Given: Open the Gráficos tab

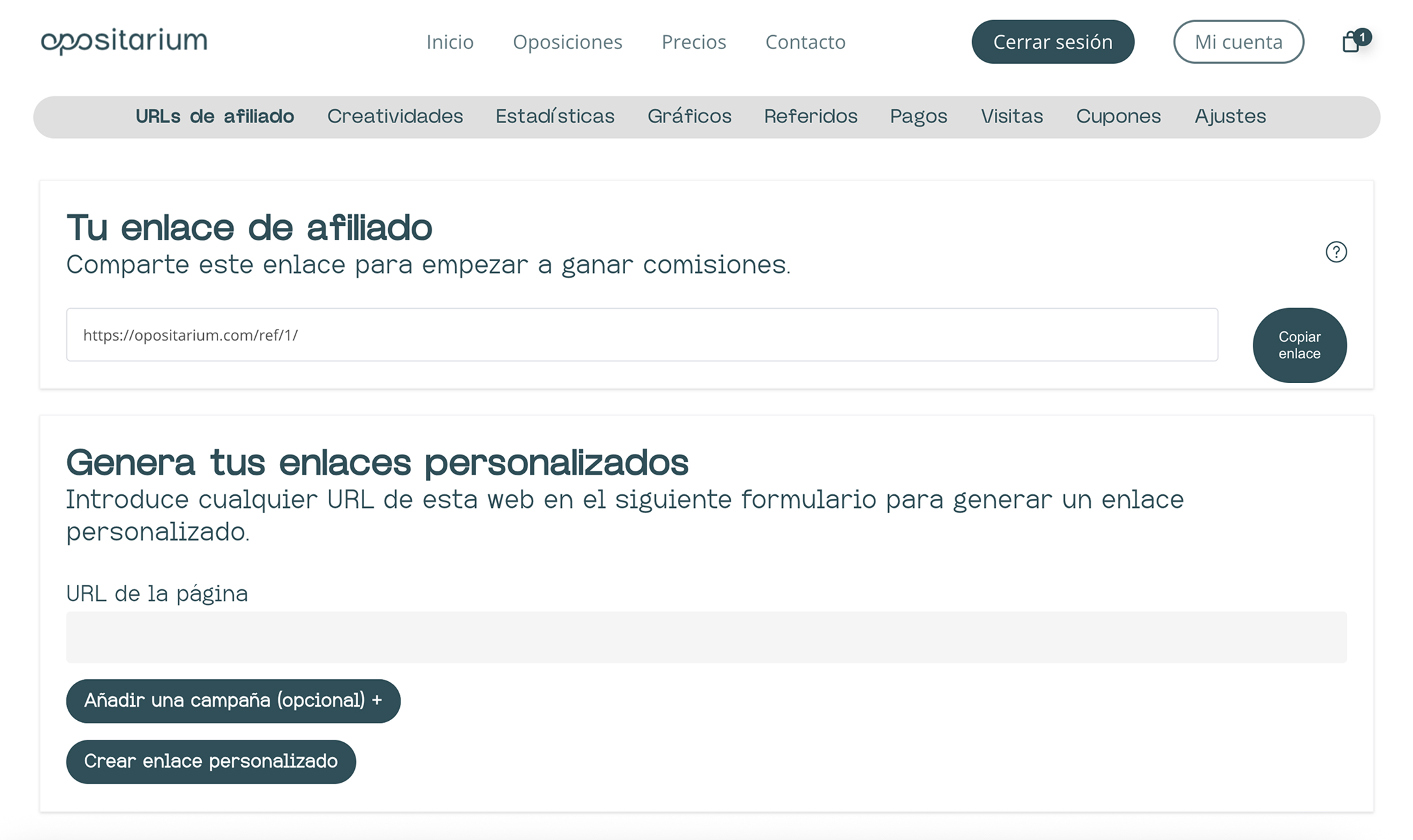Looking at the screenshot, I should point(690,117).
